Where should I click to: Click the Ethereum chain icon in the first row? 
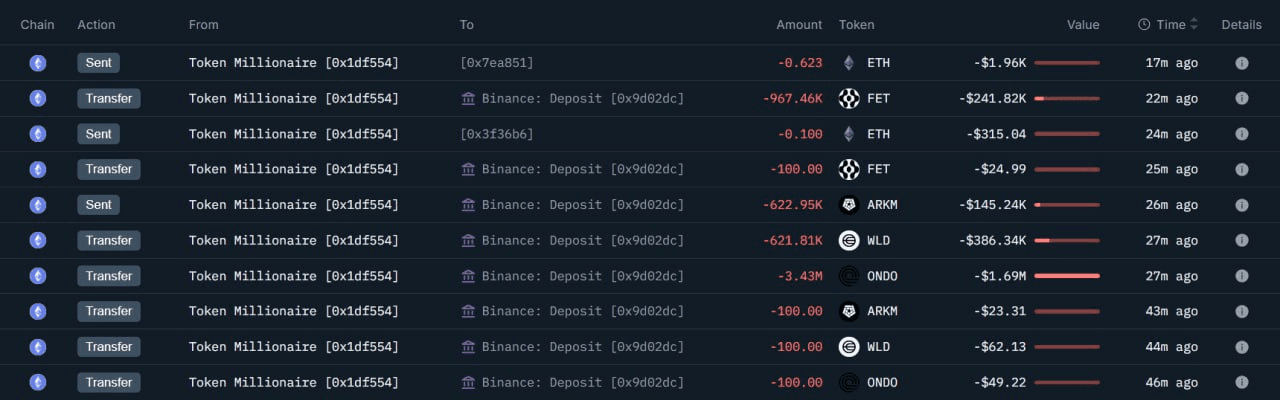coord(38,63)
